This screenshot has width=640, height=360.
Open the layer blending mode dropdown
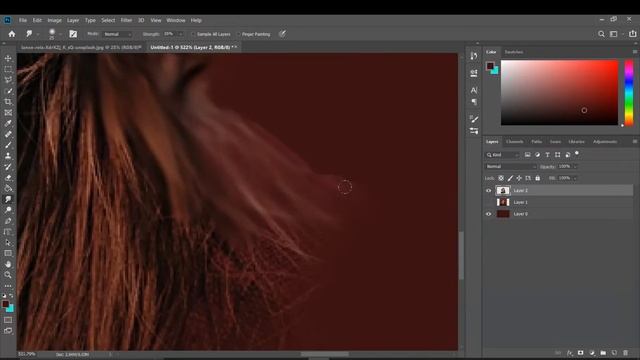511,167
